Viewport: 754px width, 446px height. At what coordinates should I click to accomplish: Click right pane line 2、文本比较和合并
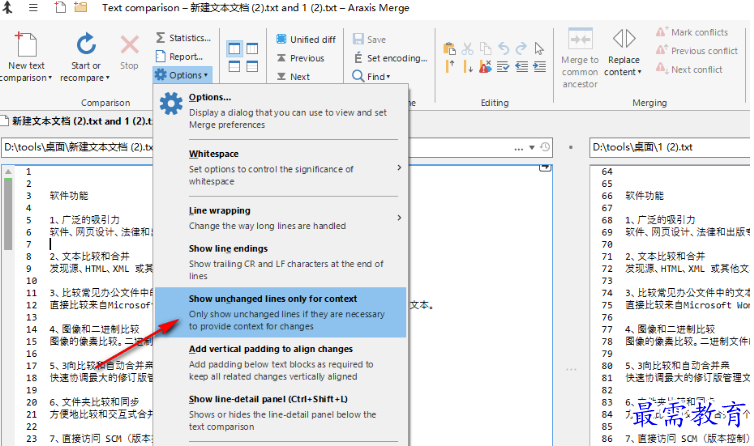coord(665,256)
